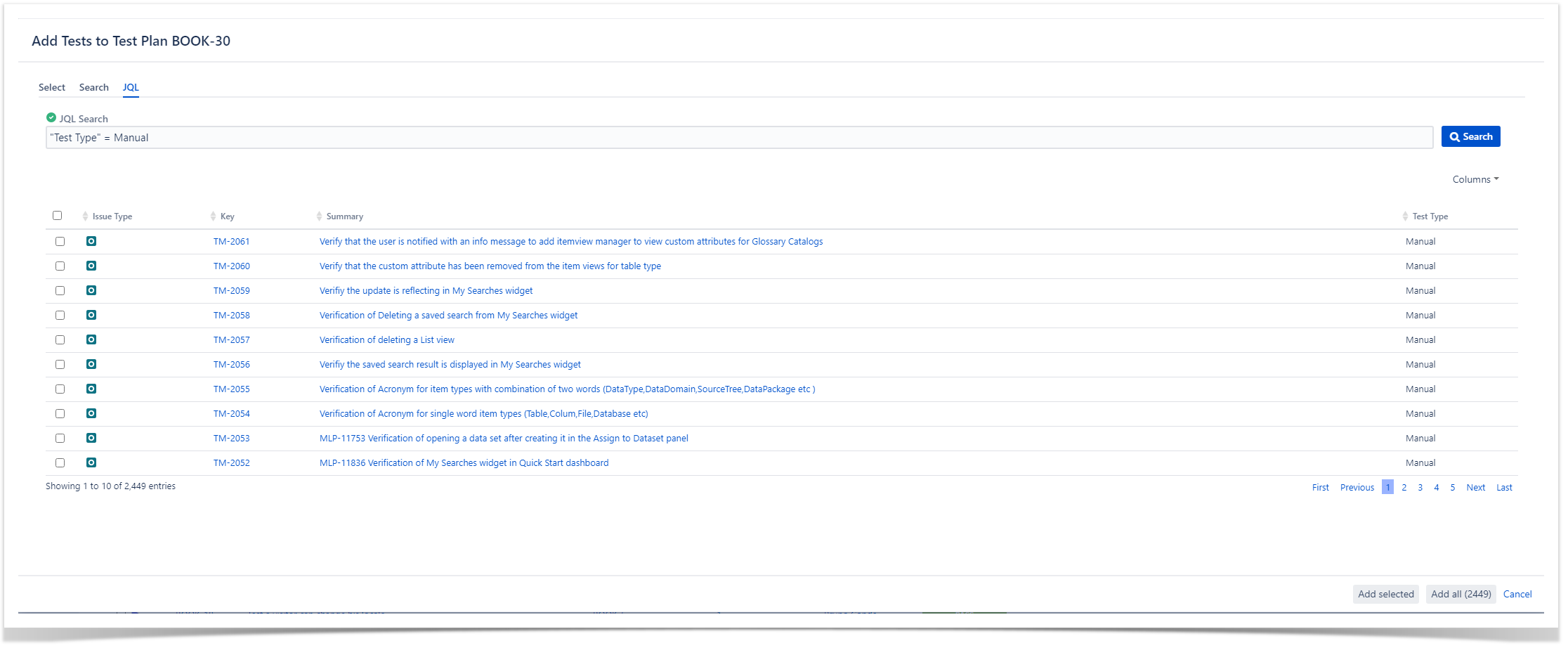1568x648 pixels.
Task: Open issue key TM-2055
Action: point(232,389)
